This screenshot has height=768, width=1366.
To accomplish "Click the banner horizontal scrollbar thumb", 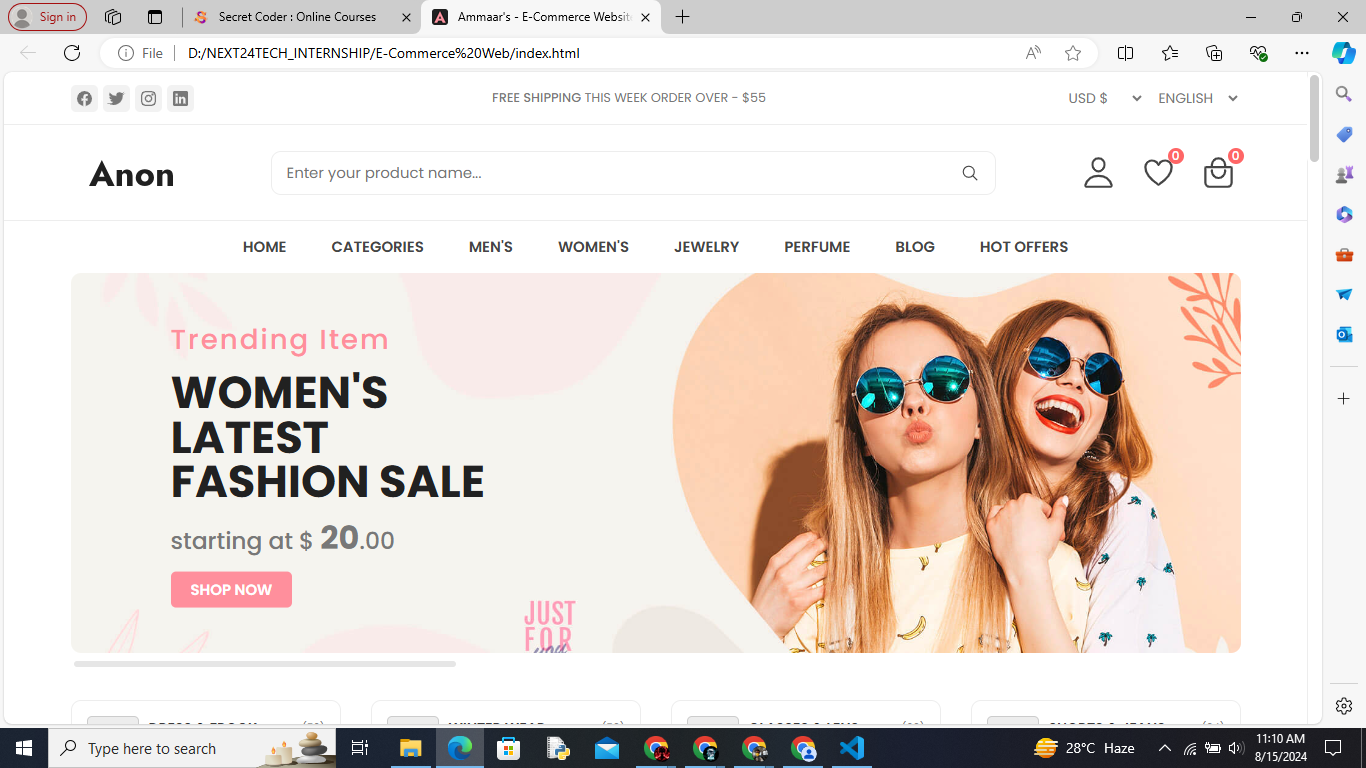I will point(265,664).
